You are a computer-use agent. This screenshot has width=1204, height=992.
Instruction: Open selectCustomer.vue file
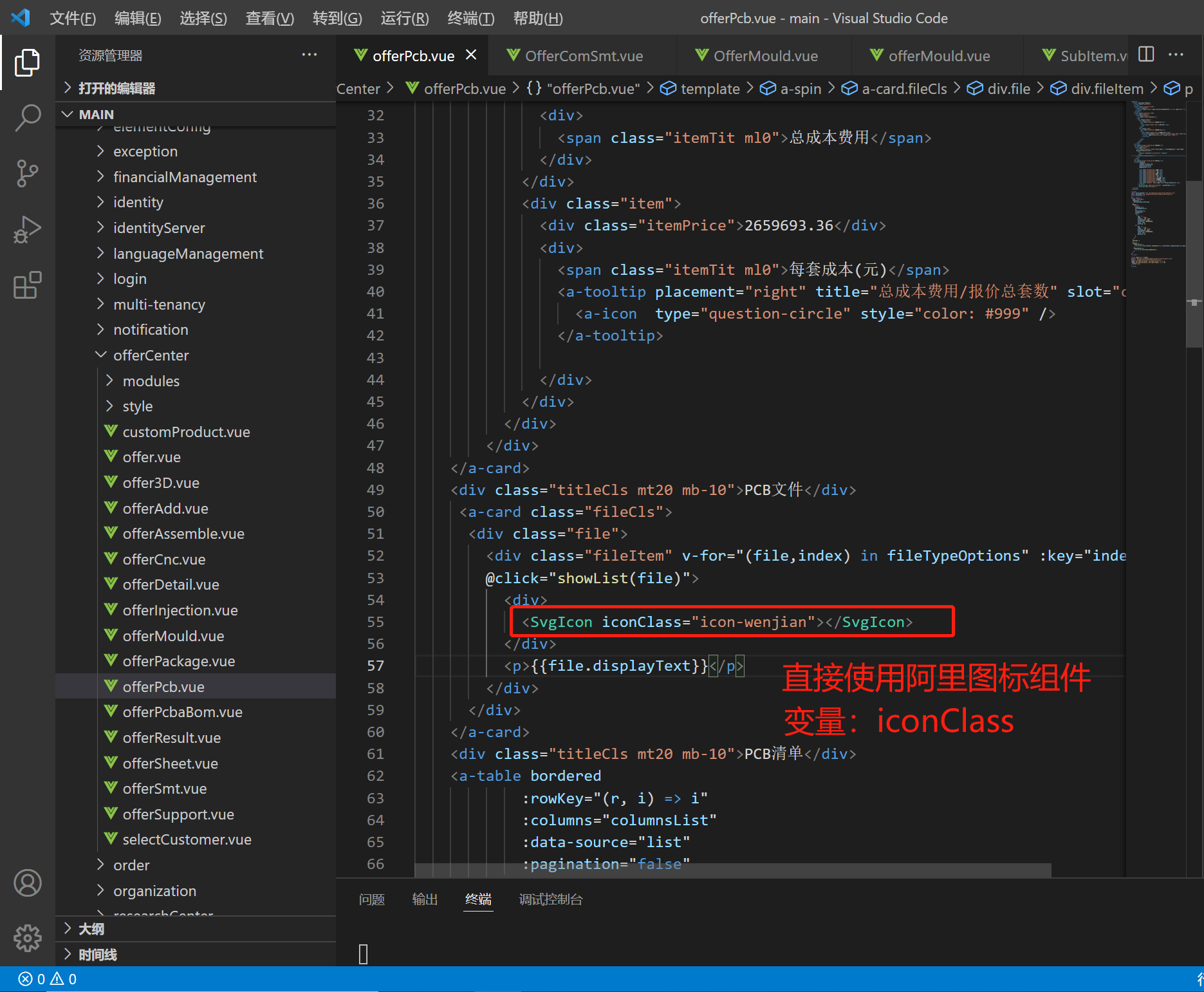[196, 839]
